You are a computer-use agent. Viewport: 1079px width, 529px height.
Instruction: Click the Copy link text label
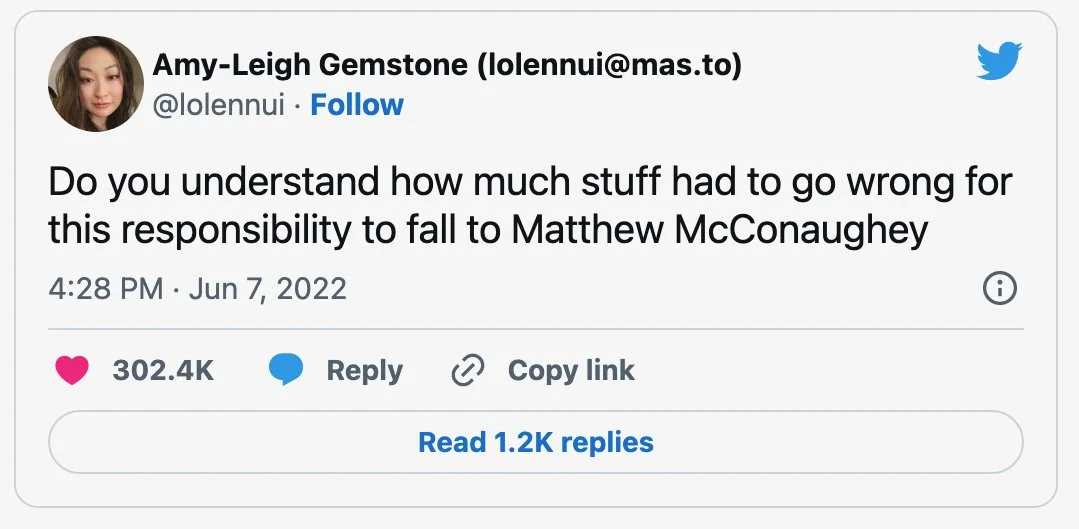571,370
